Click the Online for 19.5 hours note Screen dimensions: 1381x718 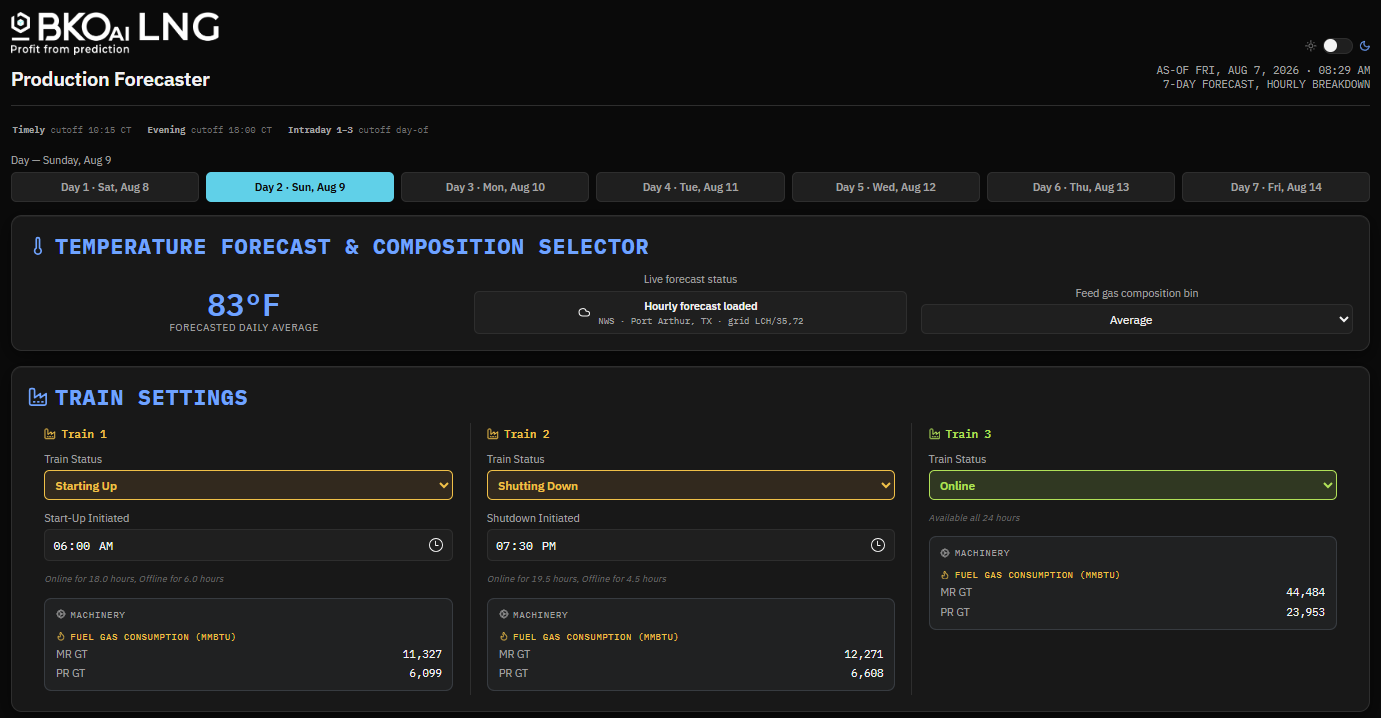pos(576,579)
